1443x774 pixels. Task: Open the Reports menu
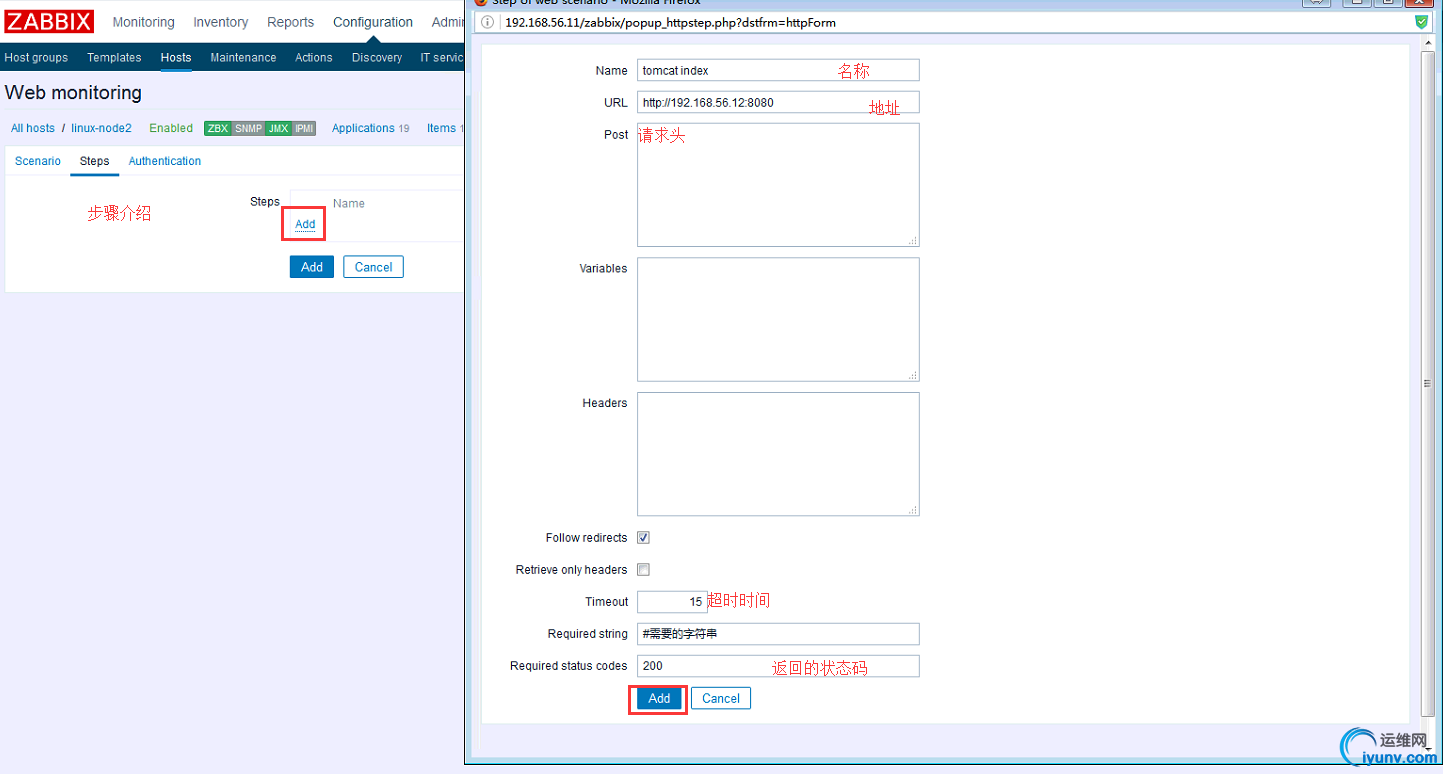(x=290, y=22)
